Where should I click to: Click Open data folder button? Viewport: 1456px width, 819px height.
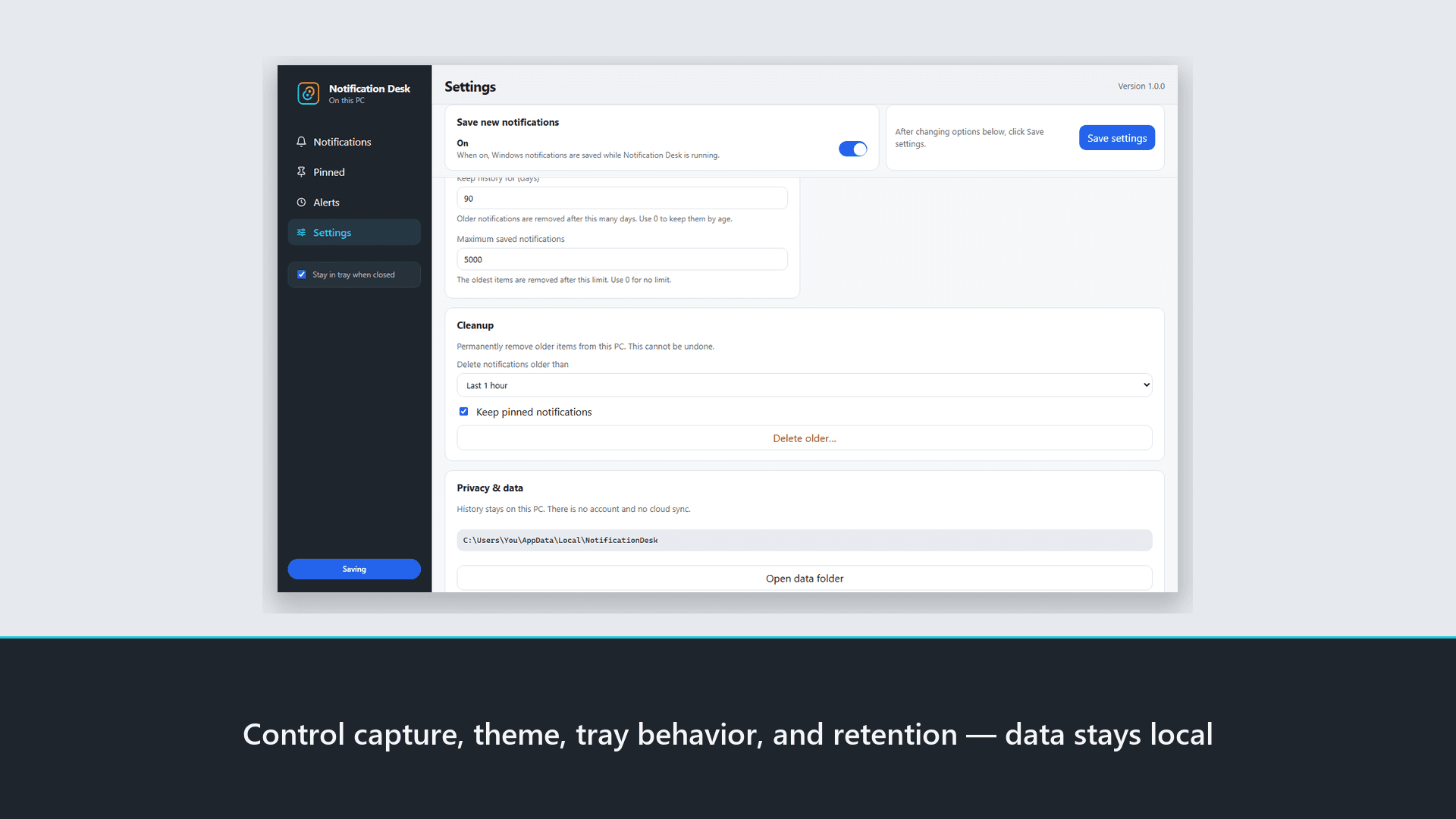pos(805,579)
